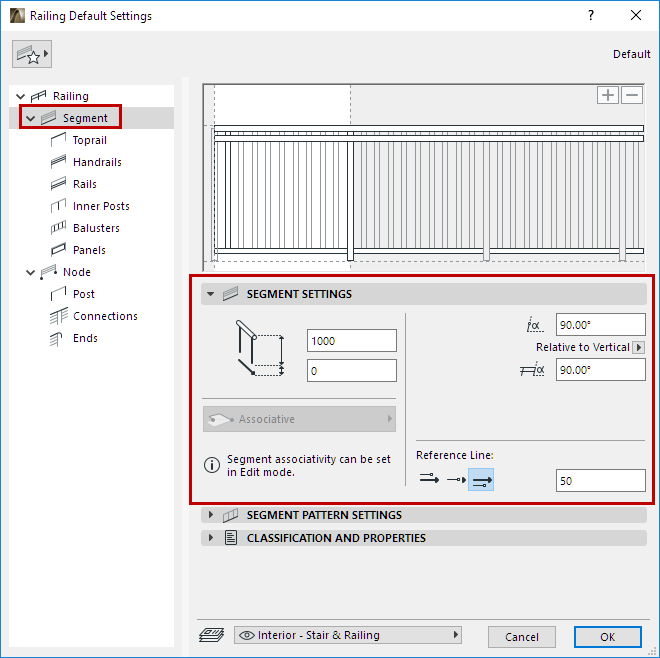Expand Segment Pattern Settings panel

211,515
